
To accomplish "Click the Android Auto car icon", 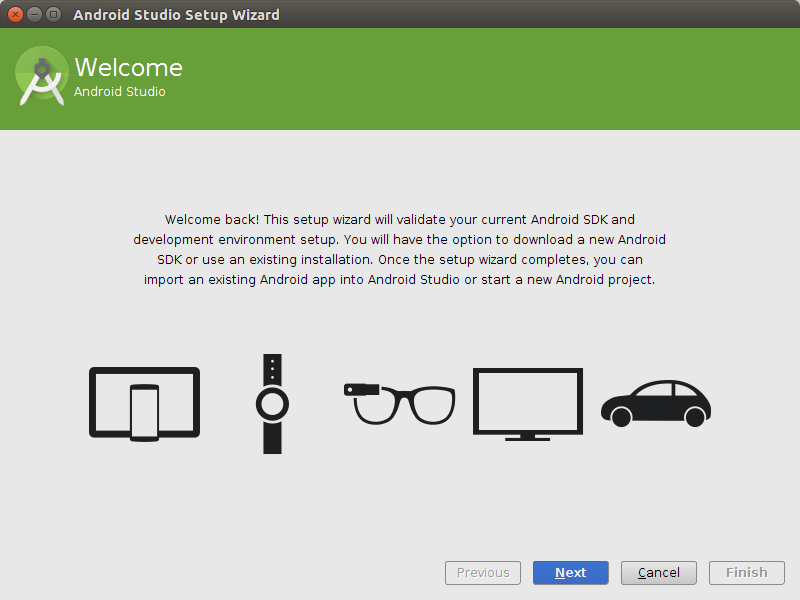I will coord(656,403).
